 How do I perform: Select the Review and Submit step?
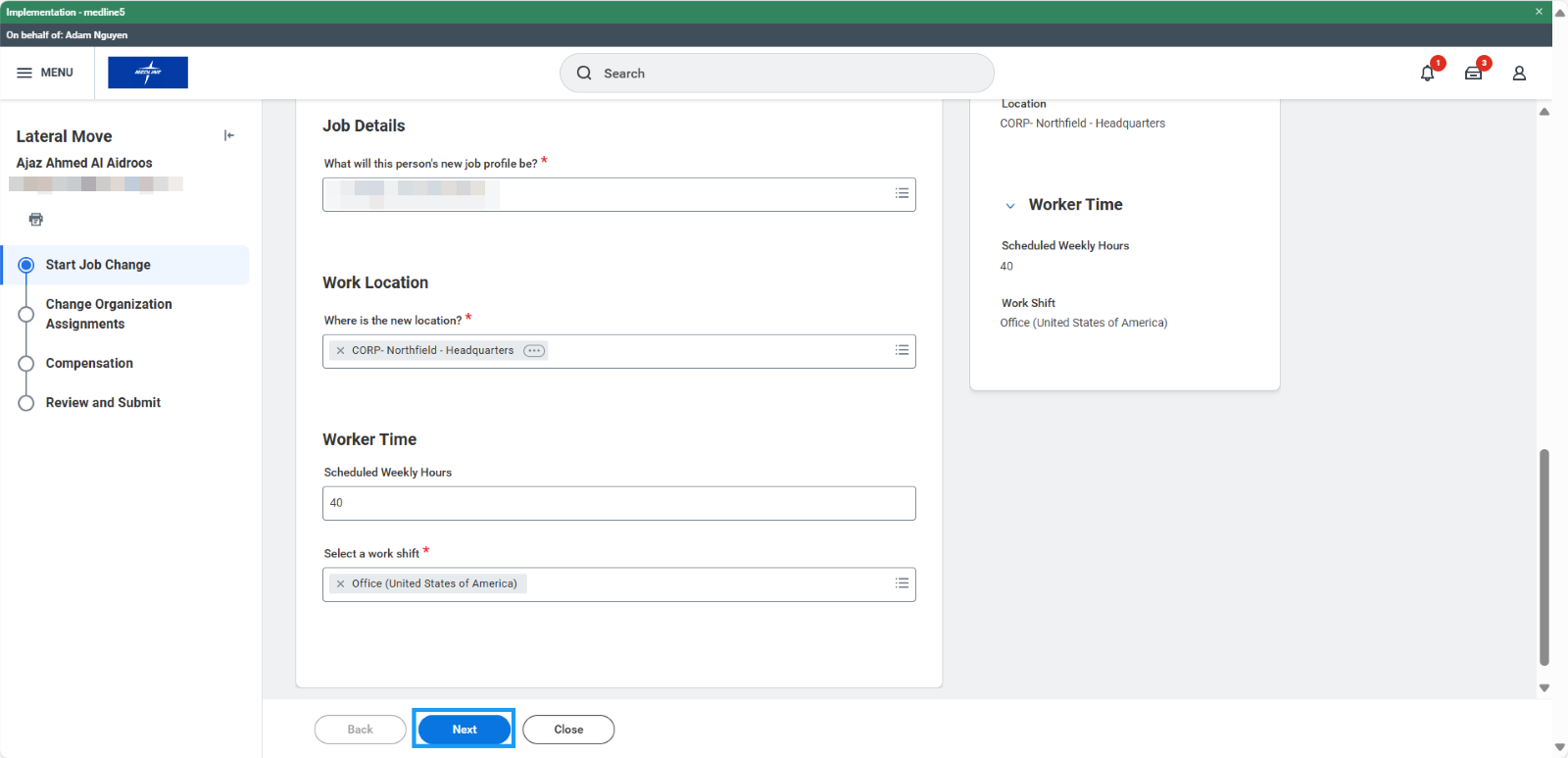pos(103,402)
